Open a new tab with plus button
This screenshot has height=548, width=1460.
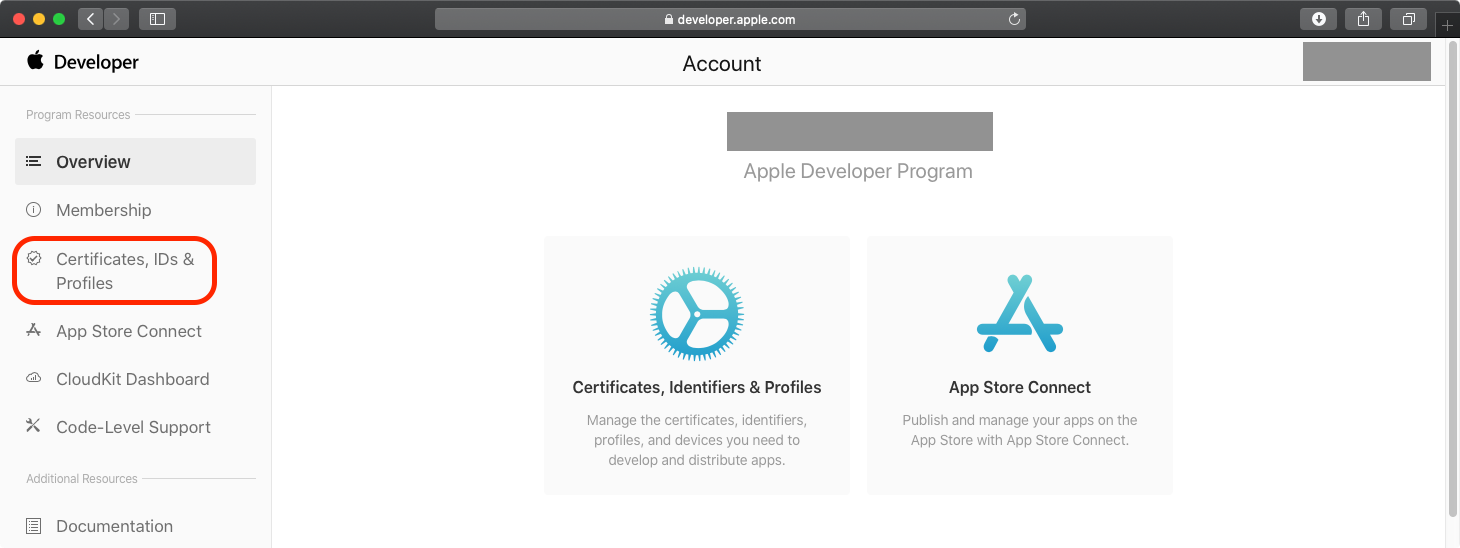tap(1447, 26)
